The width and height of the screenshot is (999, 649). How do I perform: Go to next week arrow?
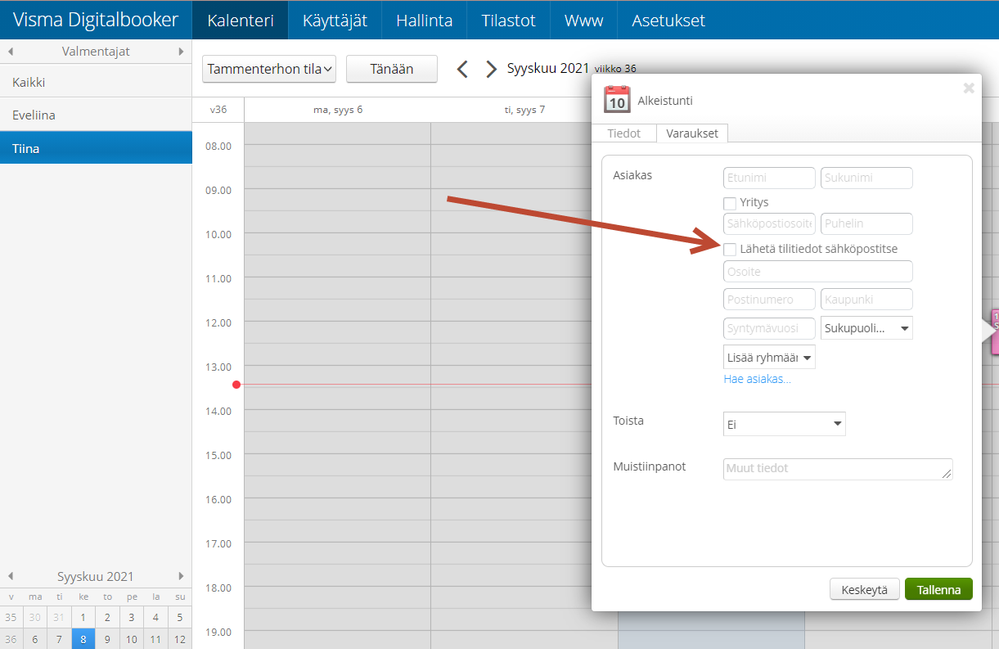(491, 69)
